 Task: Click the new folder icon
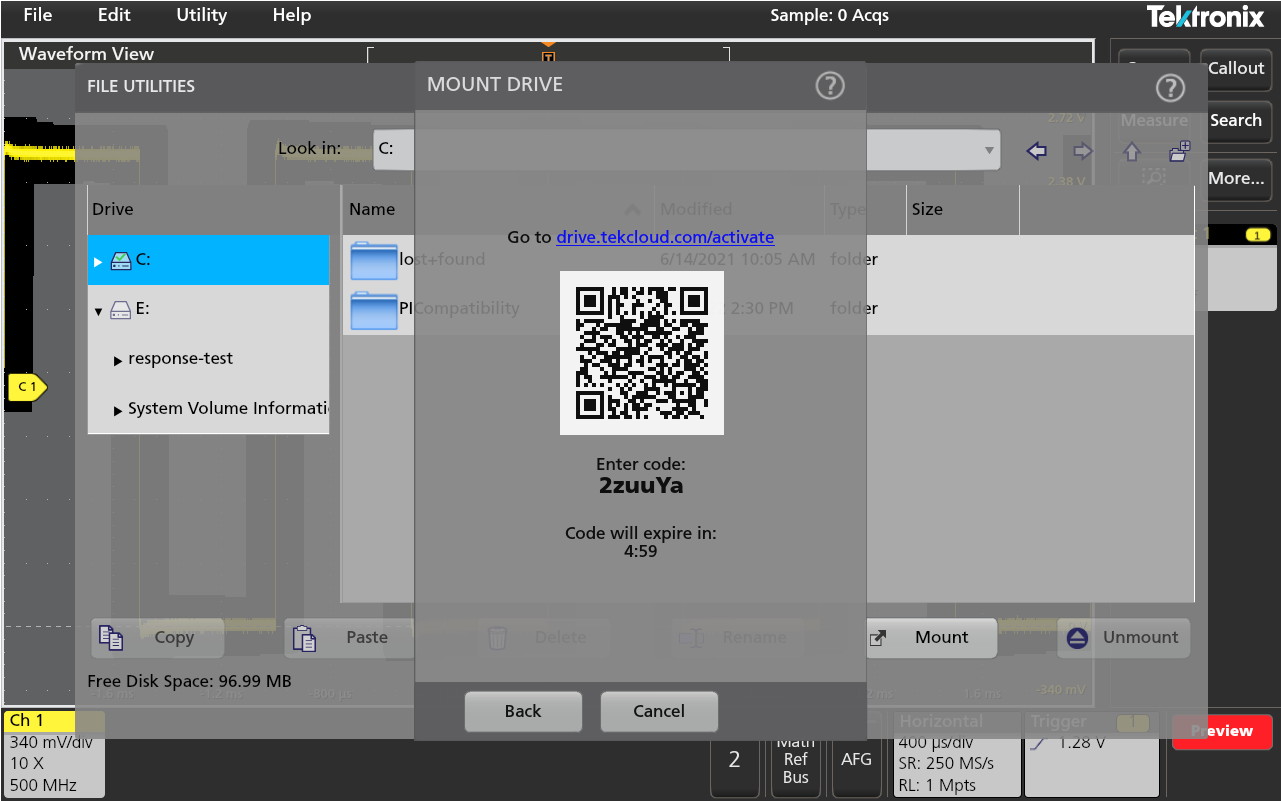1179,151
